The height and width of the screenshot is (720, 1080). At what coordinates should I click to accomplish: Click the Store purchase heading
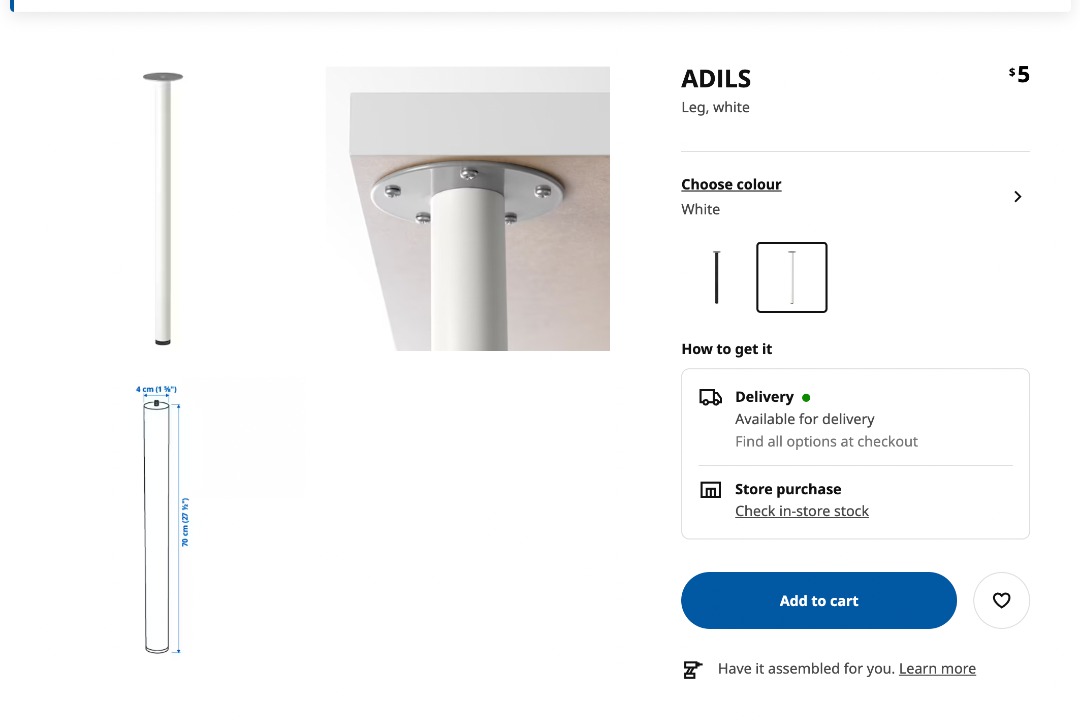pos(788,489)
